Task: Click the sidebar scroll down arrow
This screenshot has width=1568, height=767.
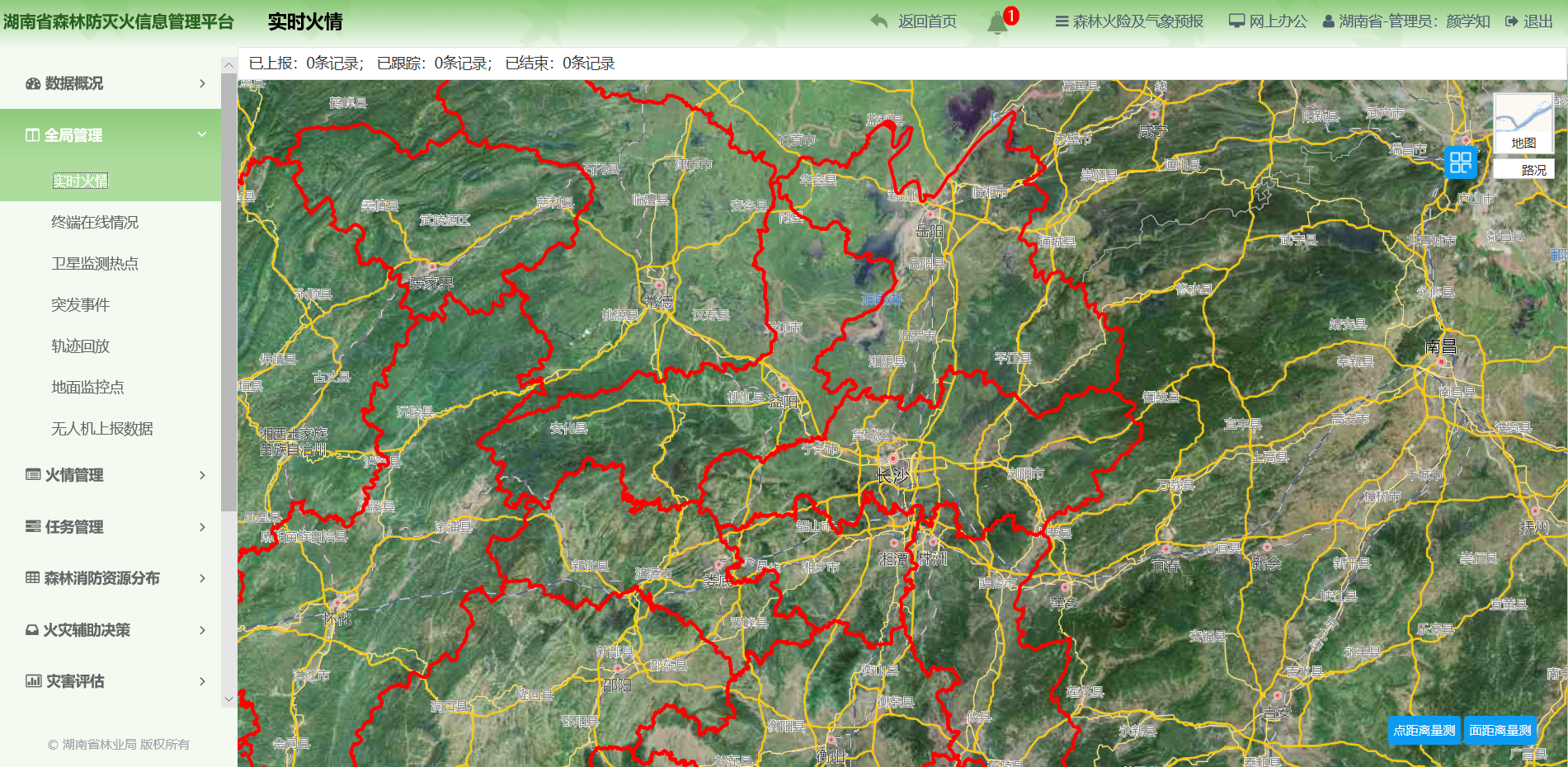Action: pyautogui.click(x=228, y=699)
